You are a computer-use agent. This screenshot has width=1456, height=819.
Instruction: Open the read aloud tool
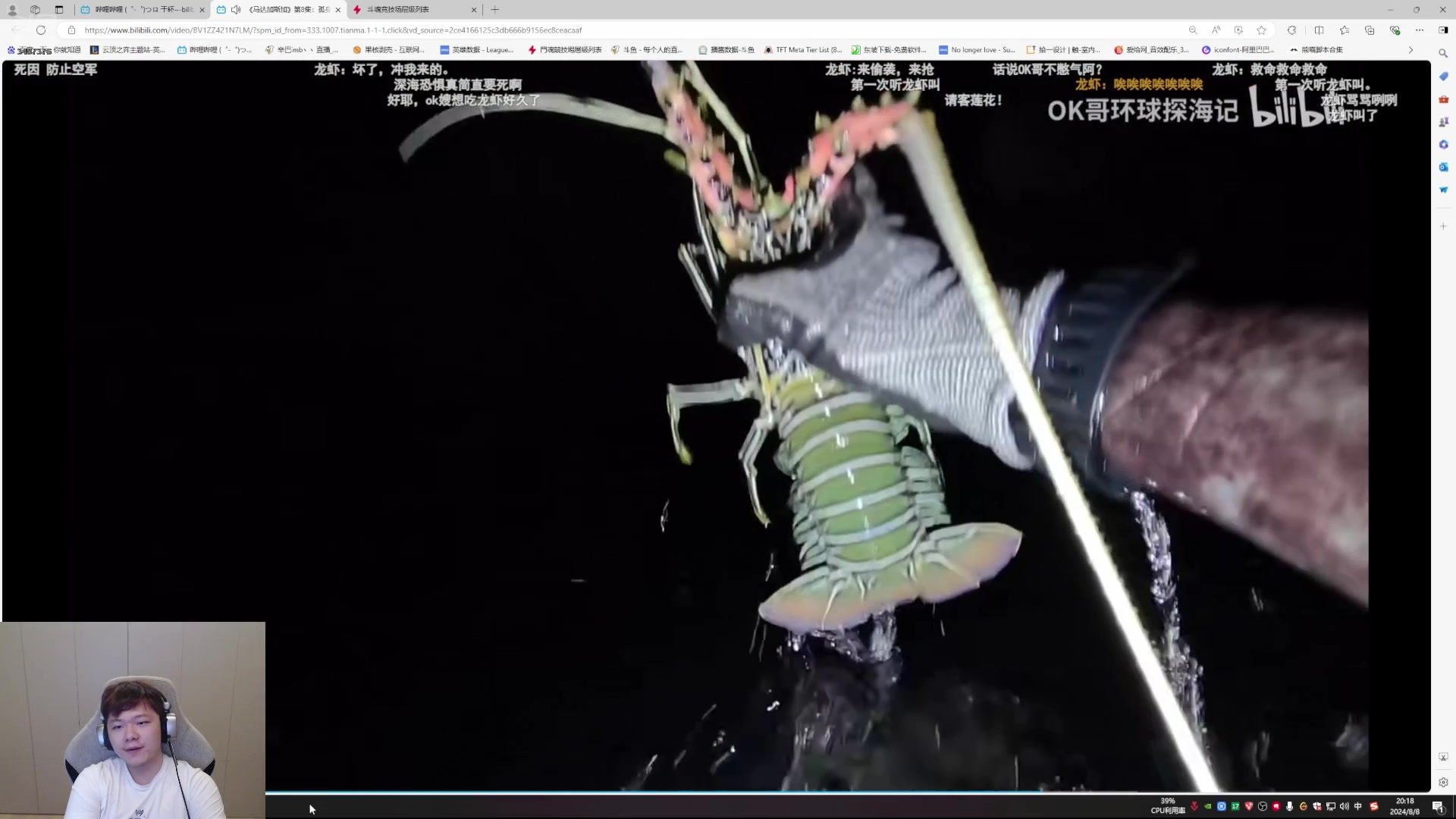(x=1216, y=30)
